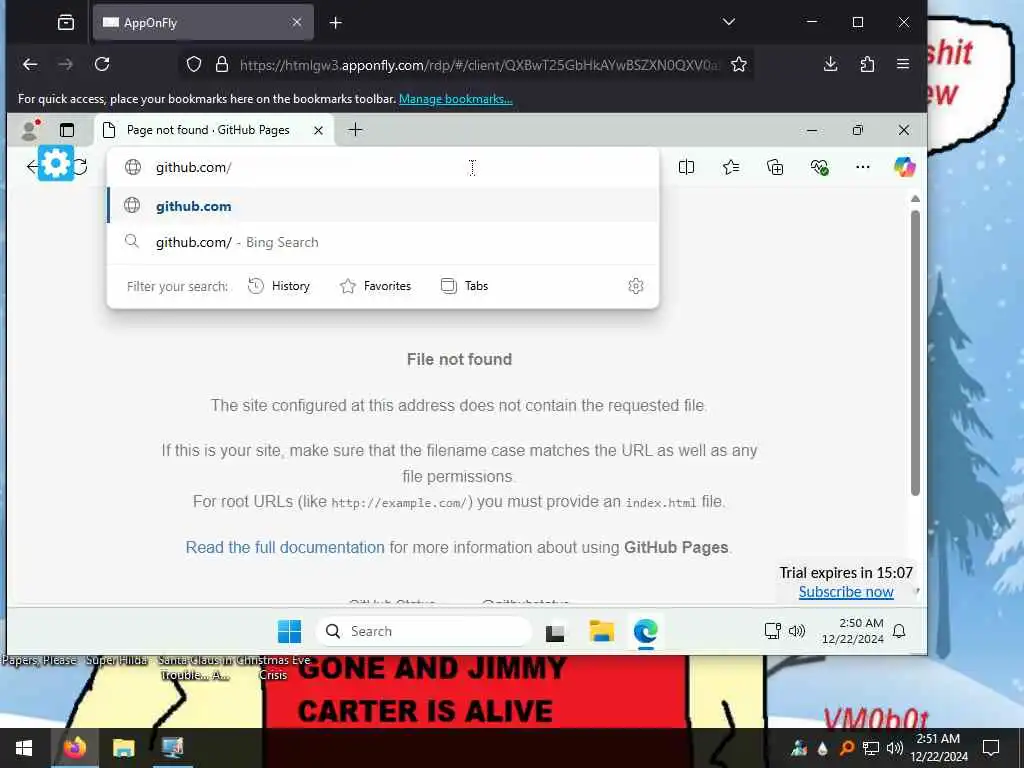
Task: Open Edge Browser essentials heart icon
Action: point(819,167)
